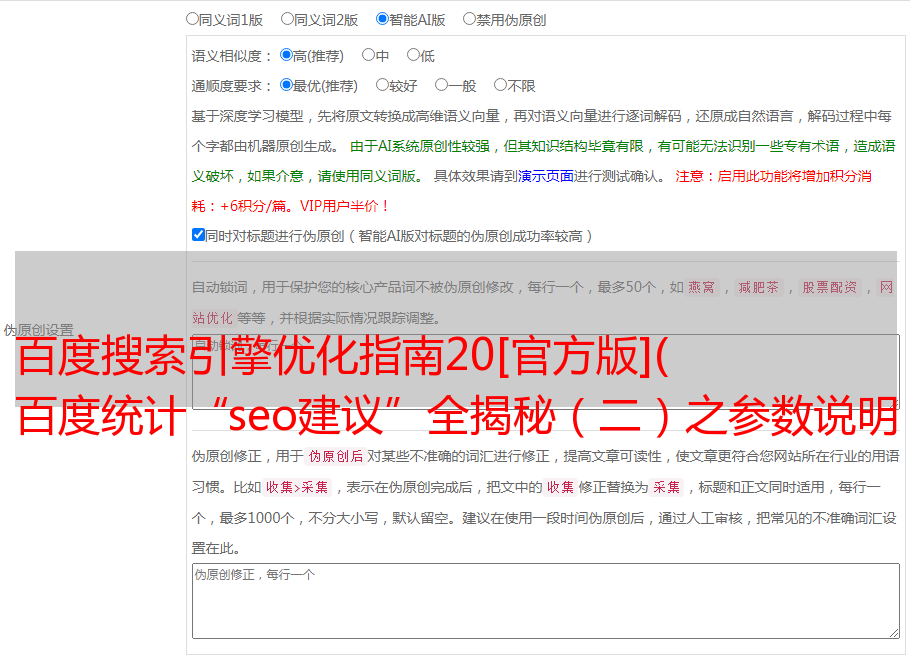Click the 伪原创设置 label

coord(38,330)
